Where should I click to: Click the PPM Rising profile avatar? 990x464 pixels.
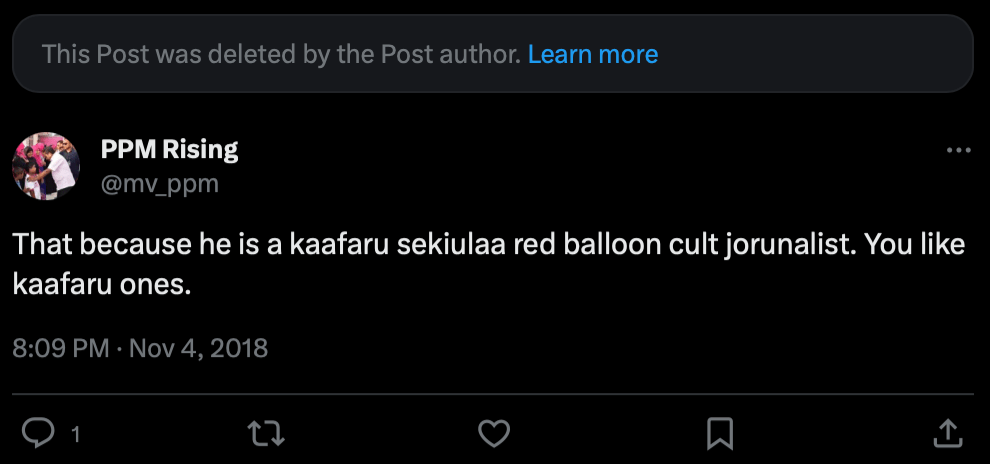[x=46, y=165]
